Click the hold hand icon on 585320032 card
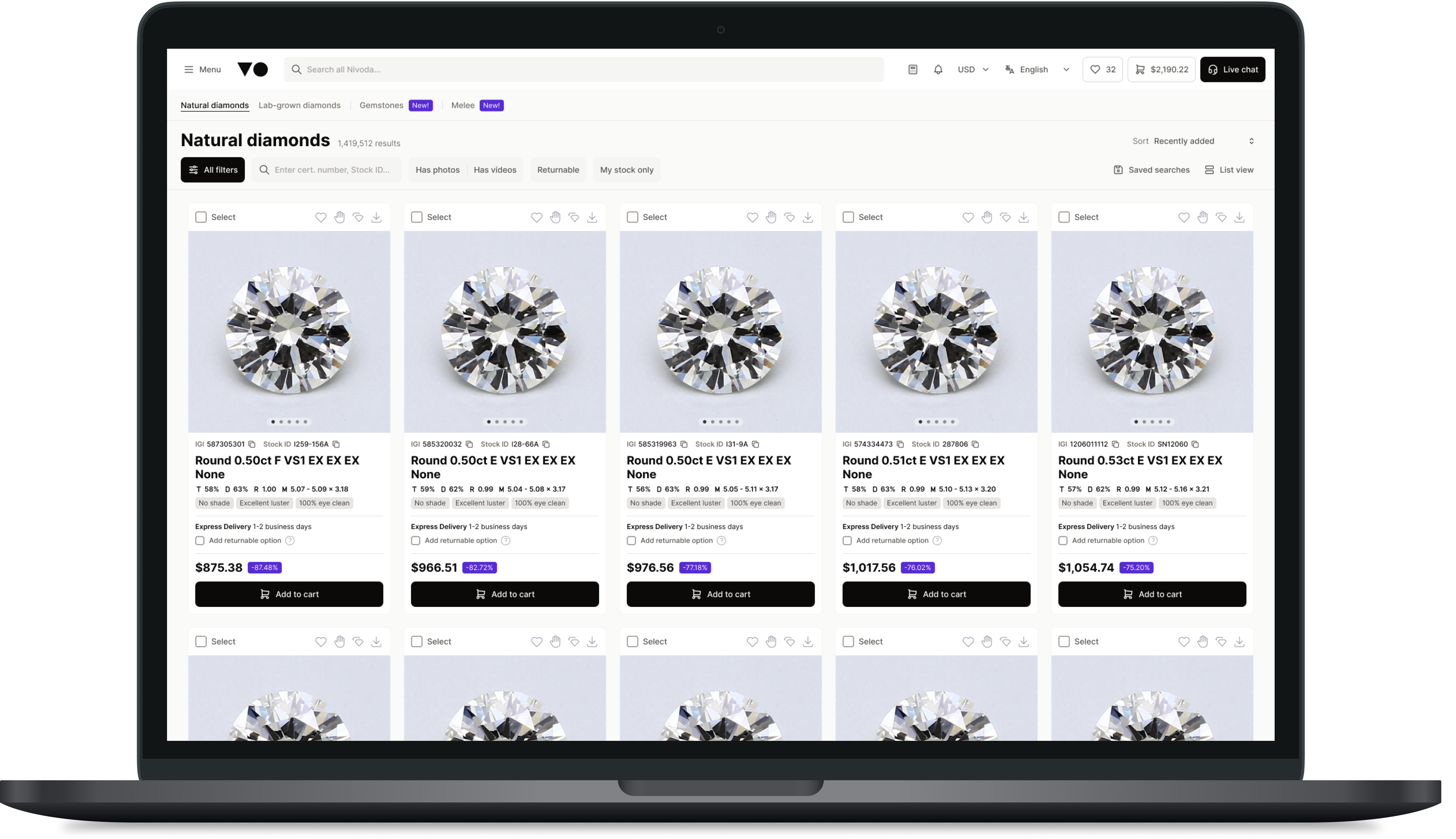1456x839 pixels. tap(555, 217)
